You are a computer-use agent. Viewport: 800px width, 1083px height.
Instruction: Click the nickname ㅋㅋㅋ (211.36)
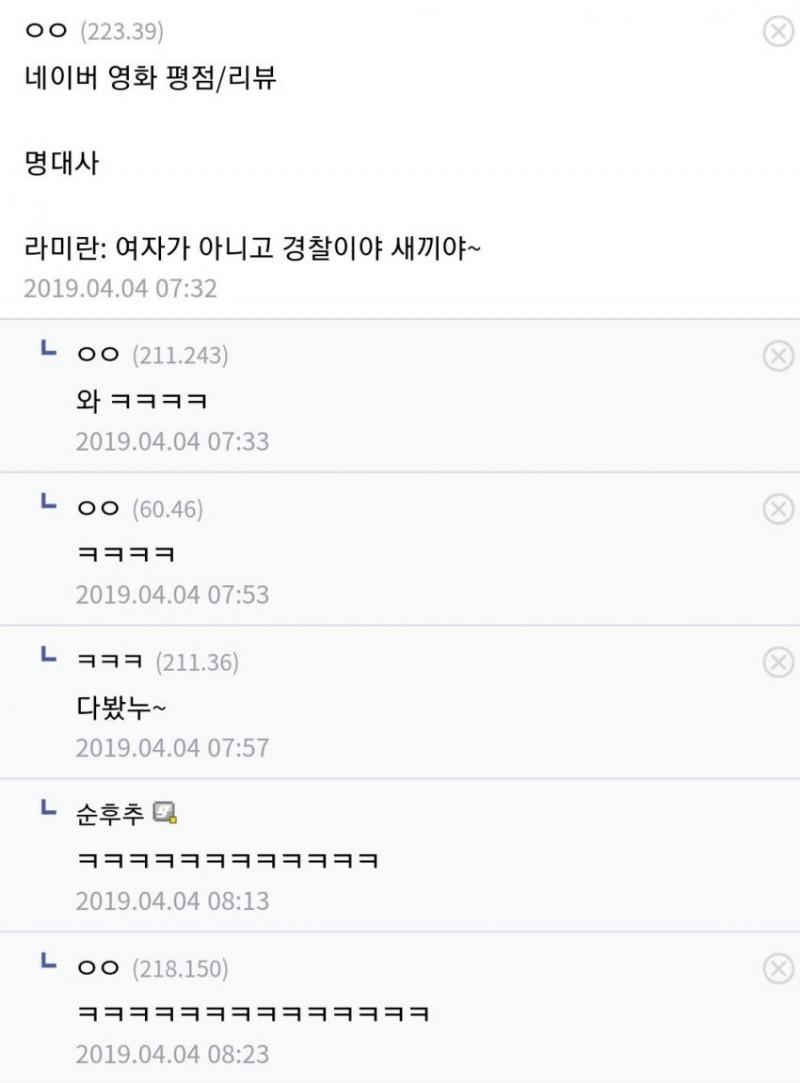click(x=110, y=661)
